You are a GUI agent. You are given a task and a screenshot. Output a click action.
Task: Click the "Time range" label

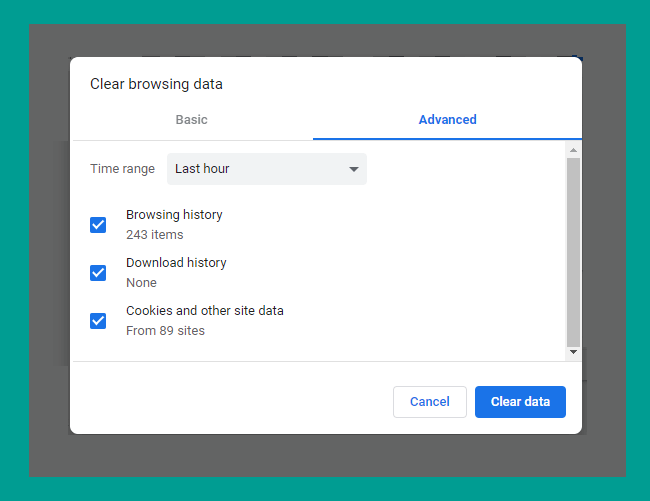pos(122,169)
